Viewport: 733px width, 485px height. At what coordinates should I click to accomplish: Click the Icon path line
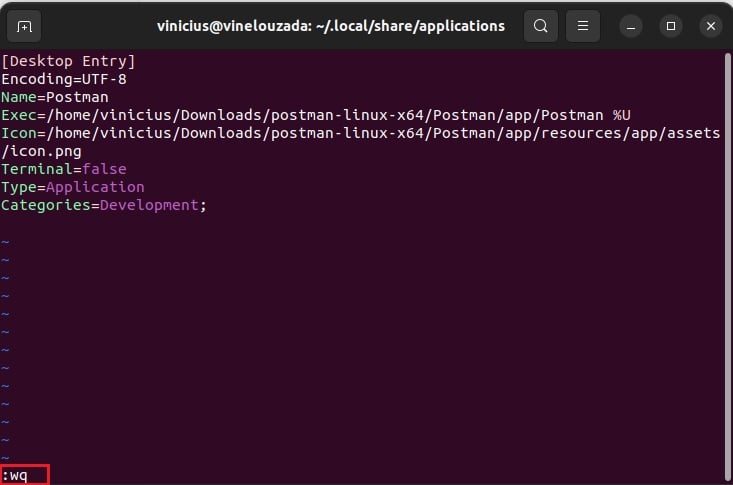(x=361, y=133)
